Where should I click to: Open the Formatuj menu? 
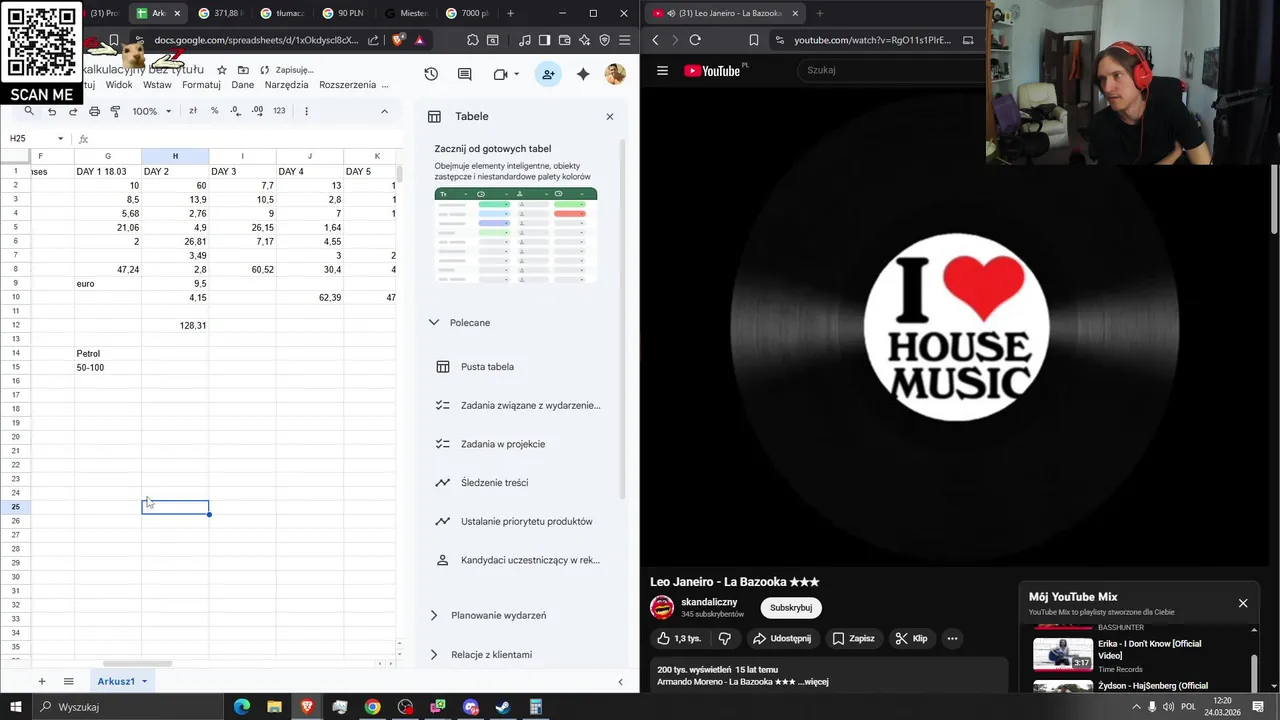tap(201, 85)
